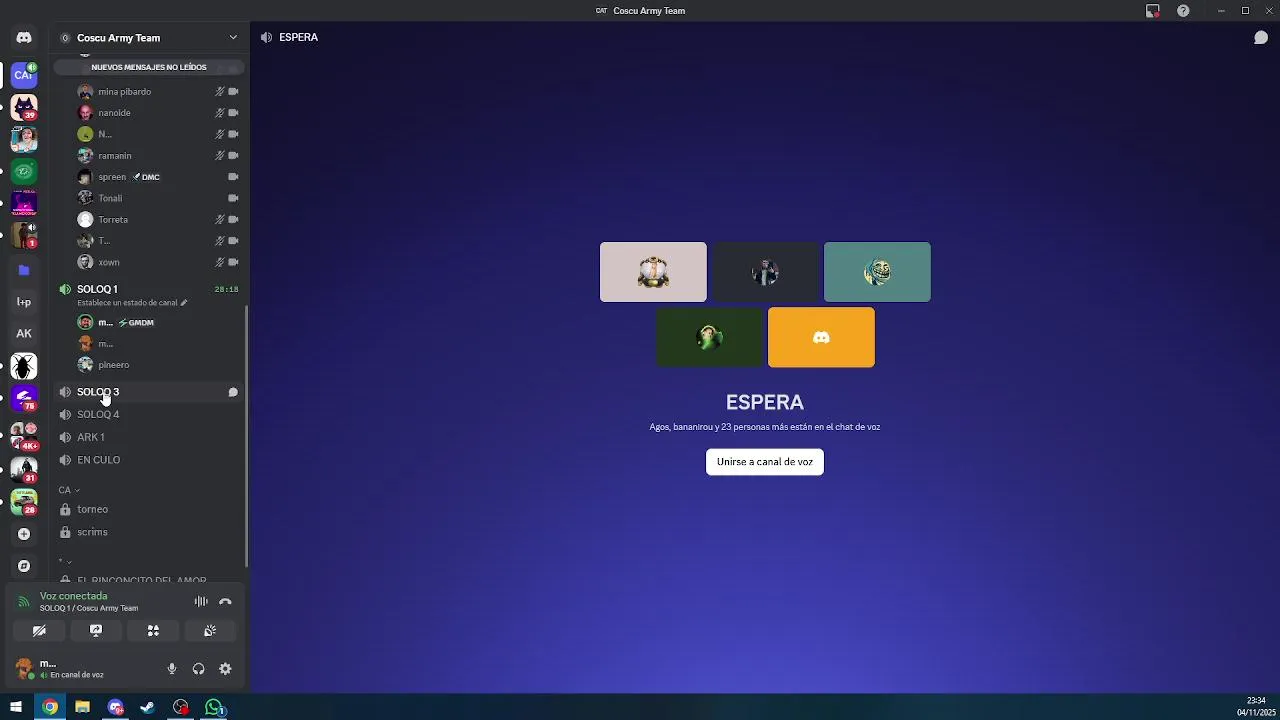Image resolution: width=1280 pixels, height=720 pixels.
Task: Collapse the category above EL RINCONCITO DEL AMOR
Action: (x=65, y=561)
